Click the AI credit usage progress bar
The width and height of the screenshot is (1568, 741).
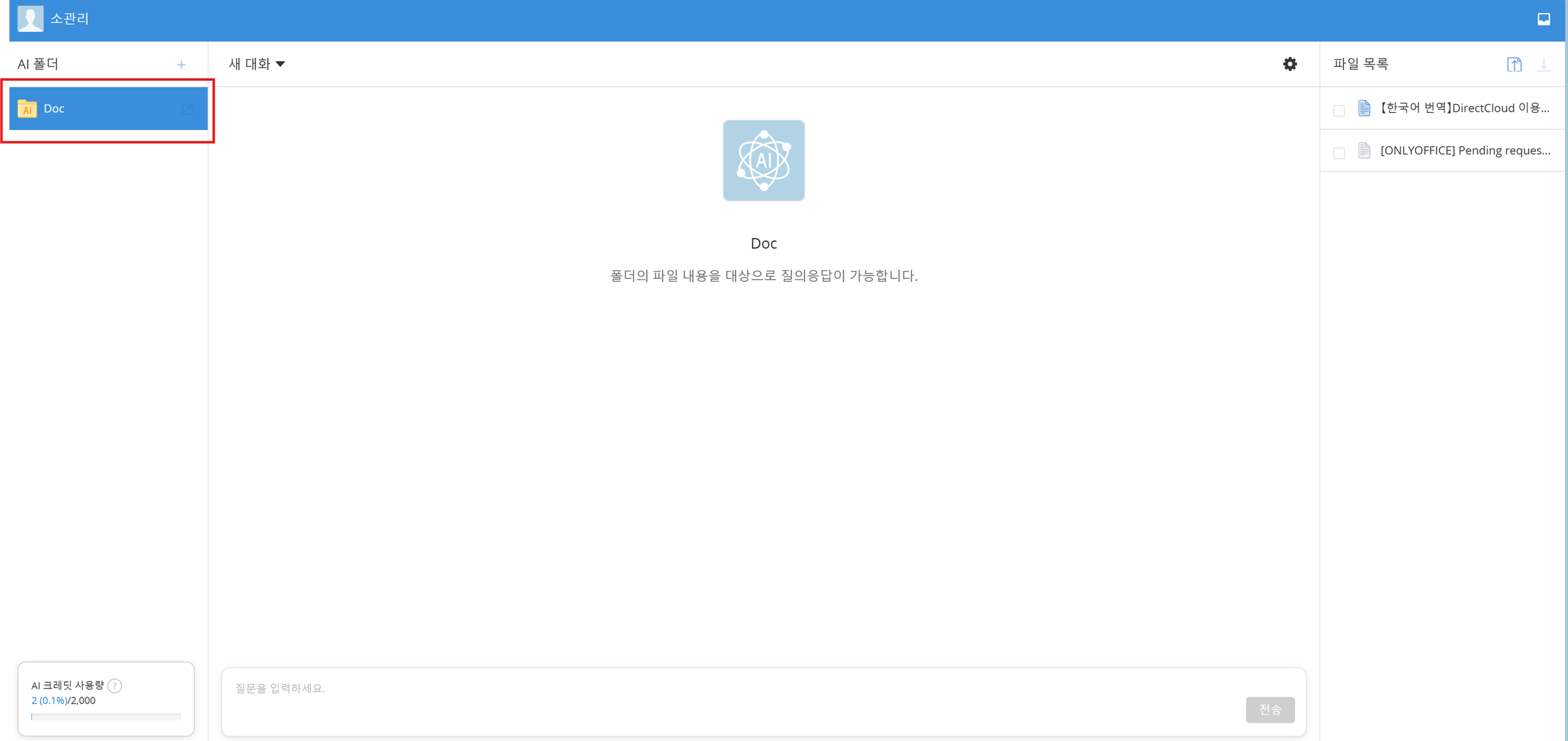(105, 717)
